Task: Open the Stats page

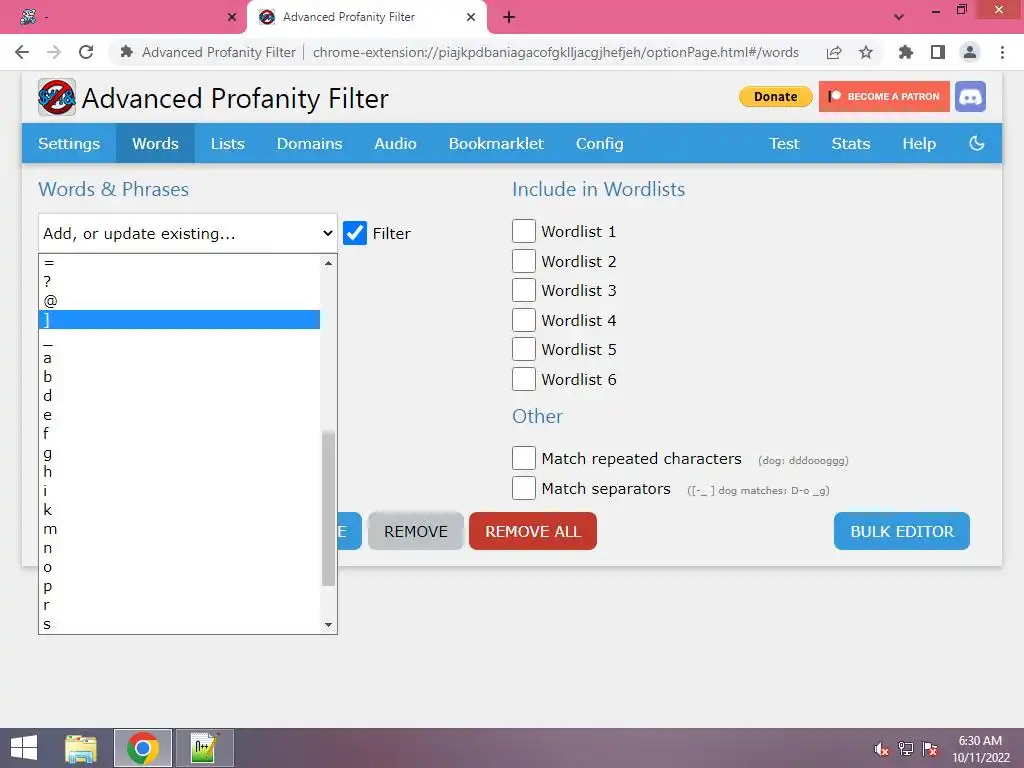Action: click(850, 143)
